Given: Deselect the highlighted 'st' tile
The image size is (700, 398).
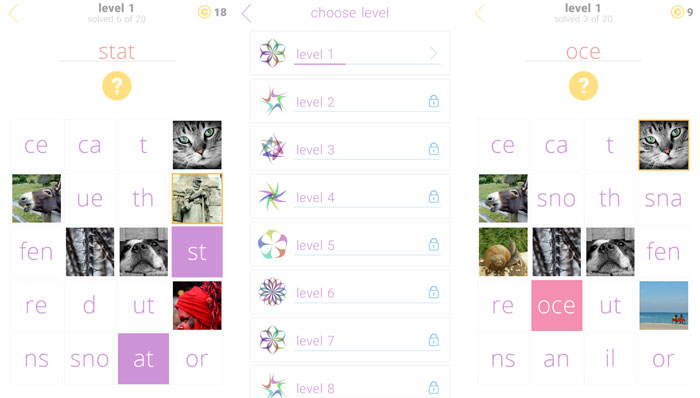Looking at the screenshot, I should pos(197,252).
